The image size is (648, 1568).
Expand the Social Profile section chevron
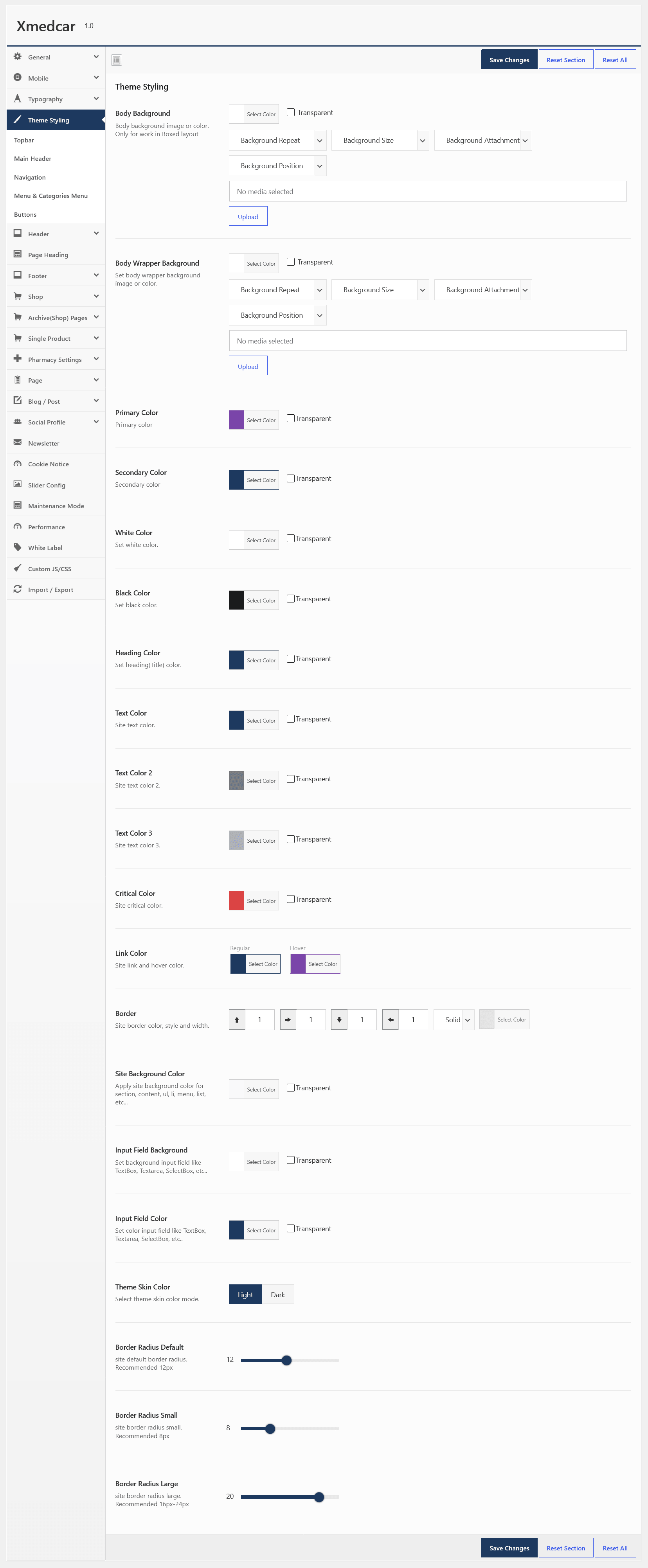pyautogui.click(x=96, y=422)
